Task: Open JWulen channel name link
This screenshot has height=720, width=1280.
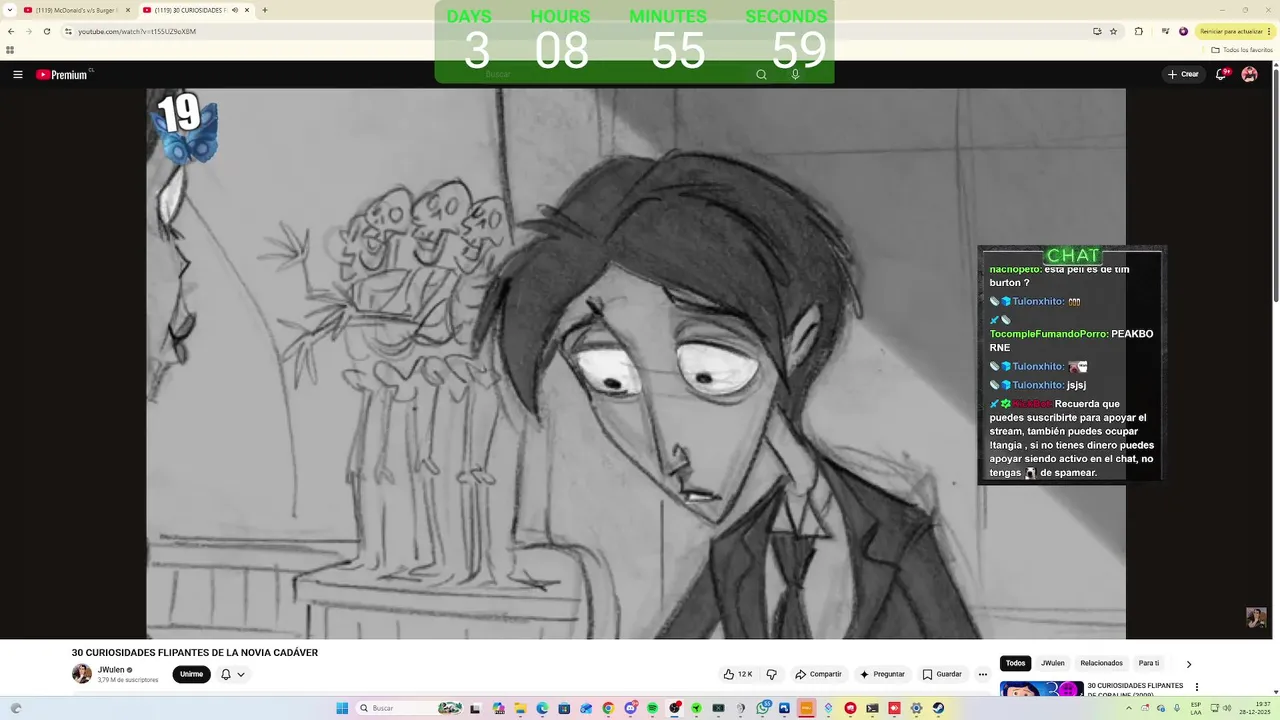Action: click(111, 670)
